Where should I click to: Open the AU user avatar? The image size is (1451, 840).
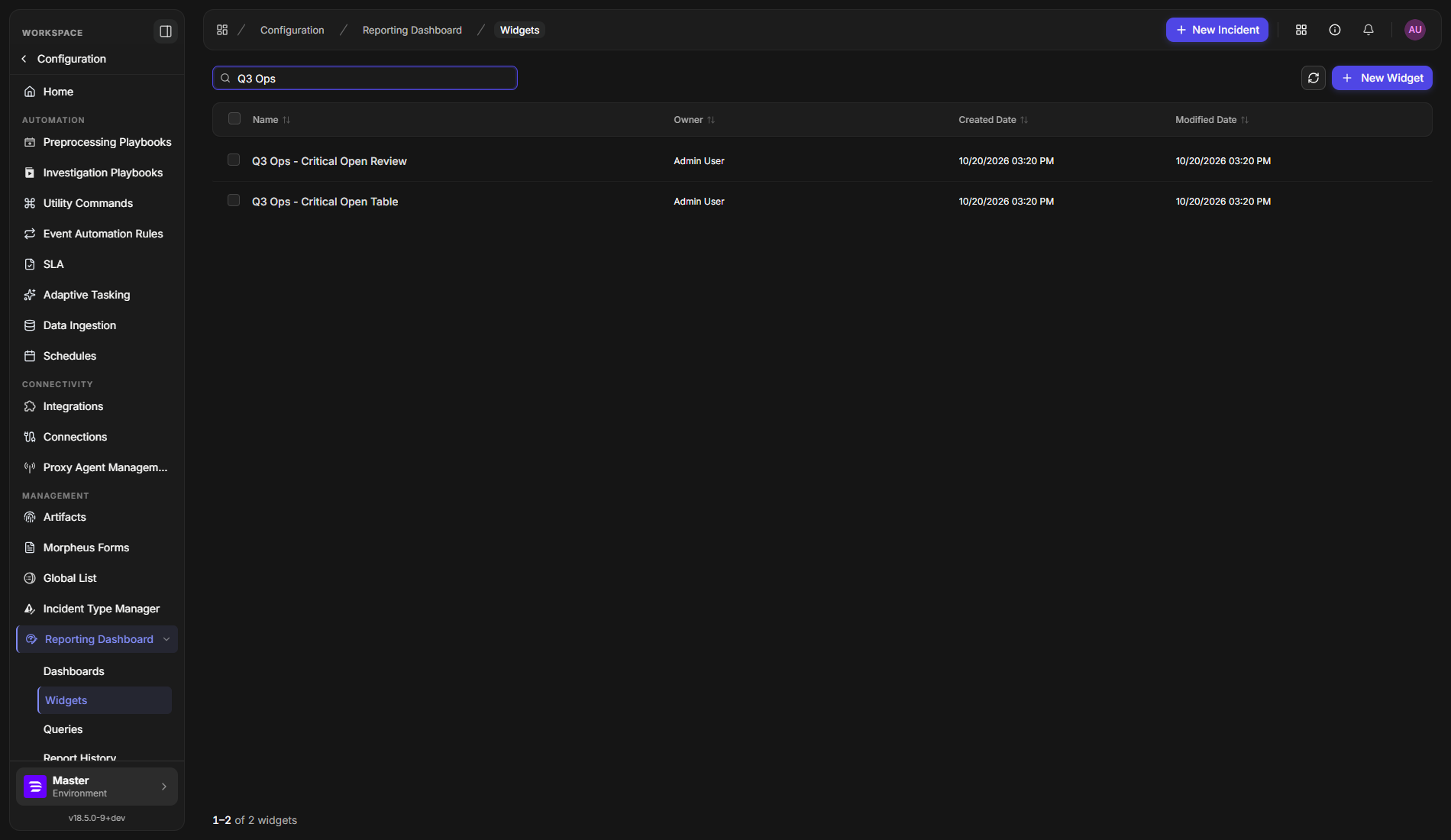(1415, 30)
